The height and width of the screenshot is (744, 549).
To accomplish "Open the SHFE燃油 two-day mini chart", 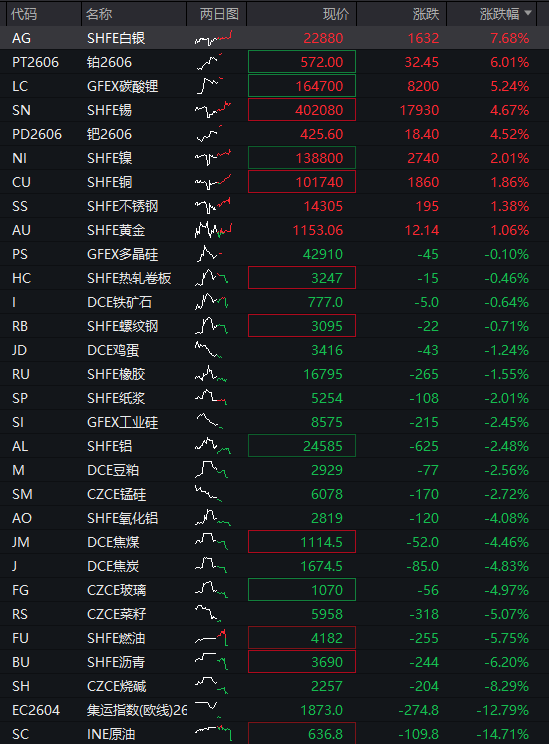I will tap(211, 638).
